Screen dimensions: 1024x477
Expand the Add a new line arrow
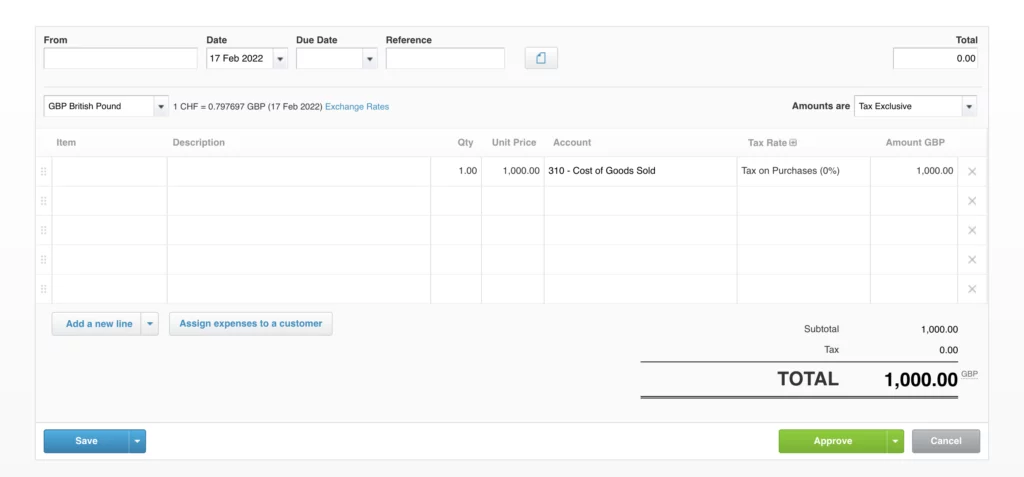[x=150, y=324]
